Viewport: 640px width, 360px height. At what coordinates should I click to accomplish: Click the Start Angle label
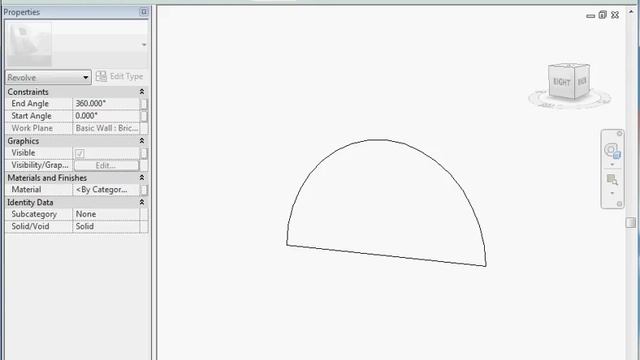click(x=31, y=116)
